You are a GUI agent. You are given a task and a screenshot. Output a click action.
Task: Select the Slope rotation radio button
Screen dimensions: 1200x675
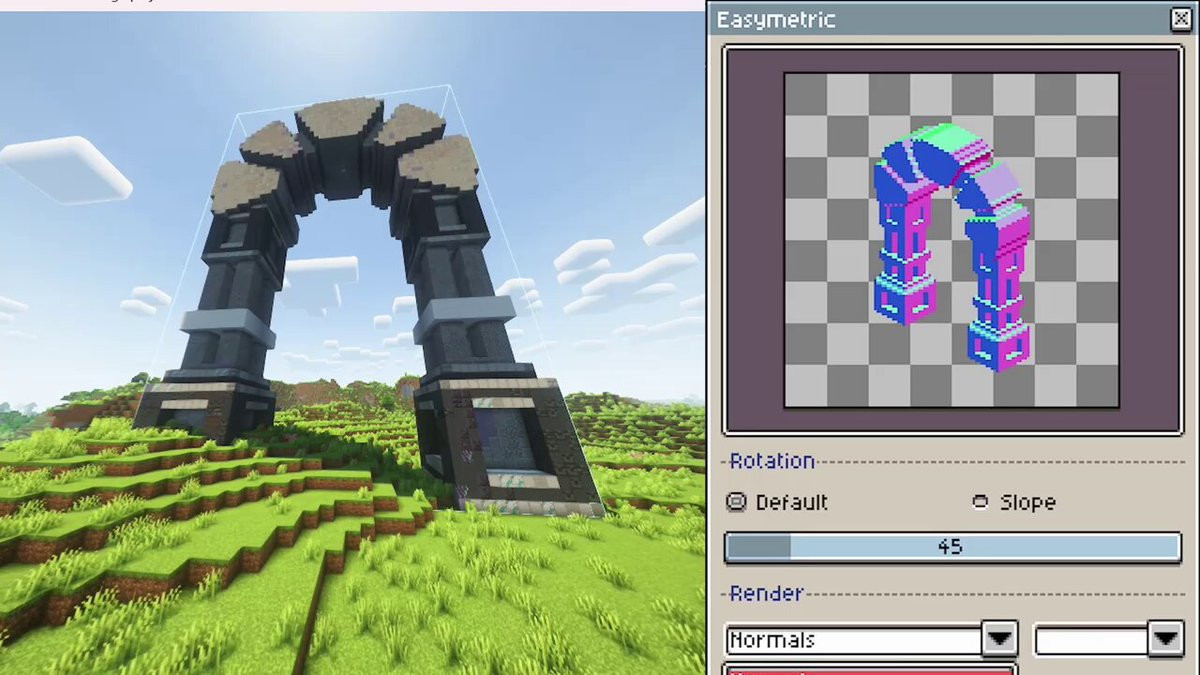coord(981,502)
